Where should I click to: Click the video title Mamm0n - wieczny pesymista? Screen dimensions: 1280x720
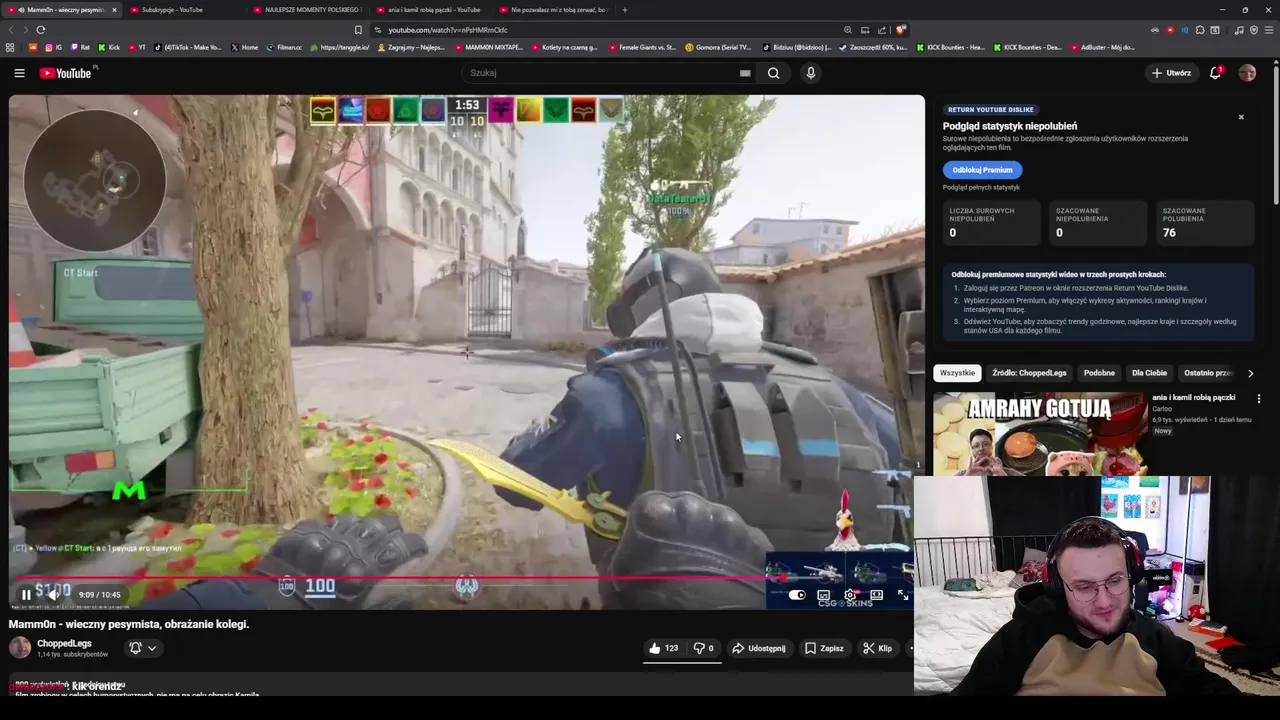[129, 624]
